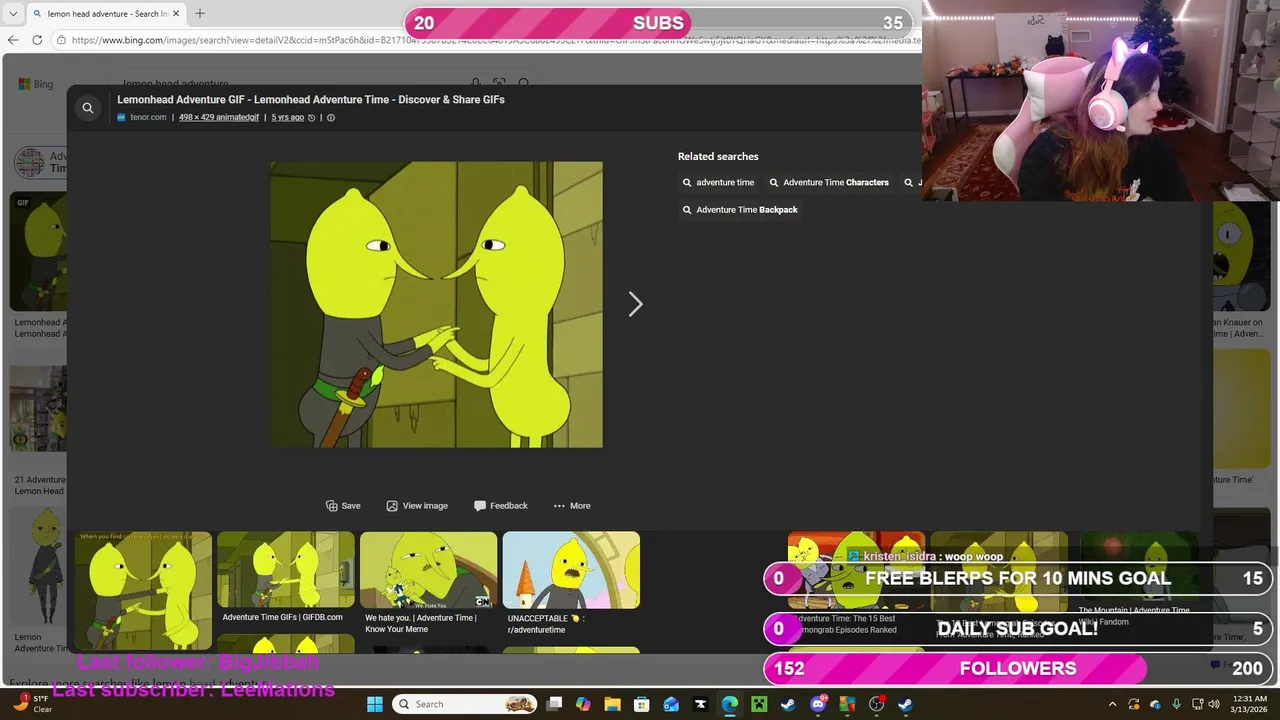1280x720 pixels.
Task: Click the taskbar Search box
Action: pyautogui.click(x=465, y=704)
